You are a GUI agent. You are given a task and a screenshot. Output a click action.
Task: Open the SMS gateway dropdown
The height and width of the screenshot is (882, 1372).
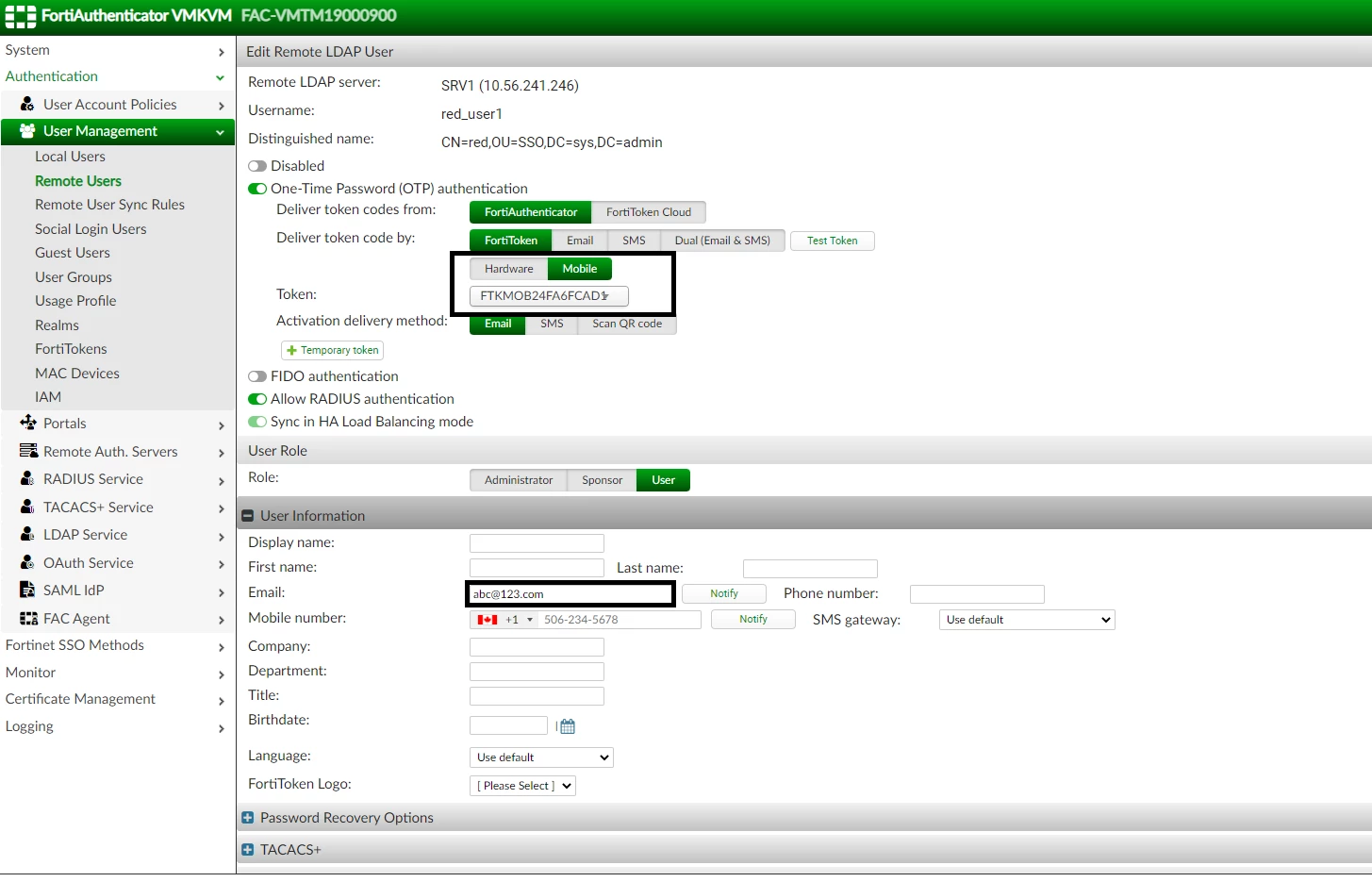click(1027, 620)
